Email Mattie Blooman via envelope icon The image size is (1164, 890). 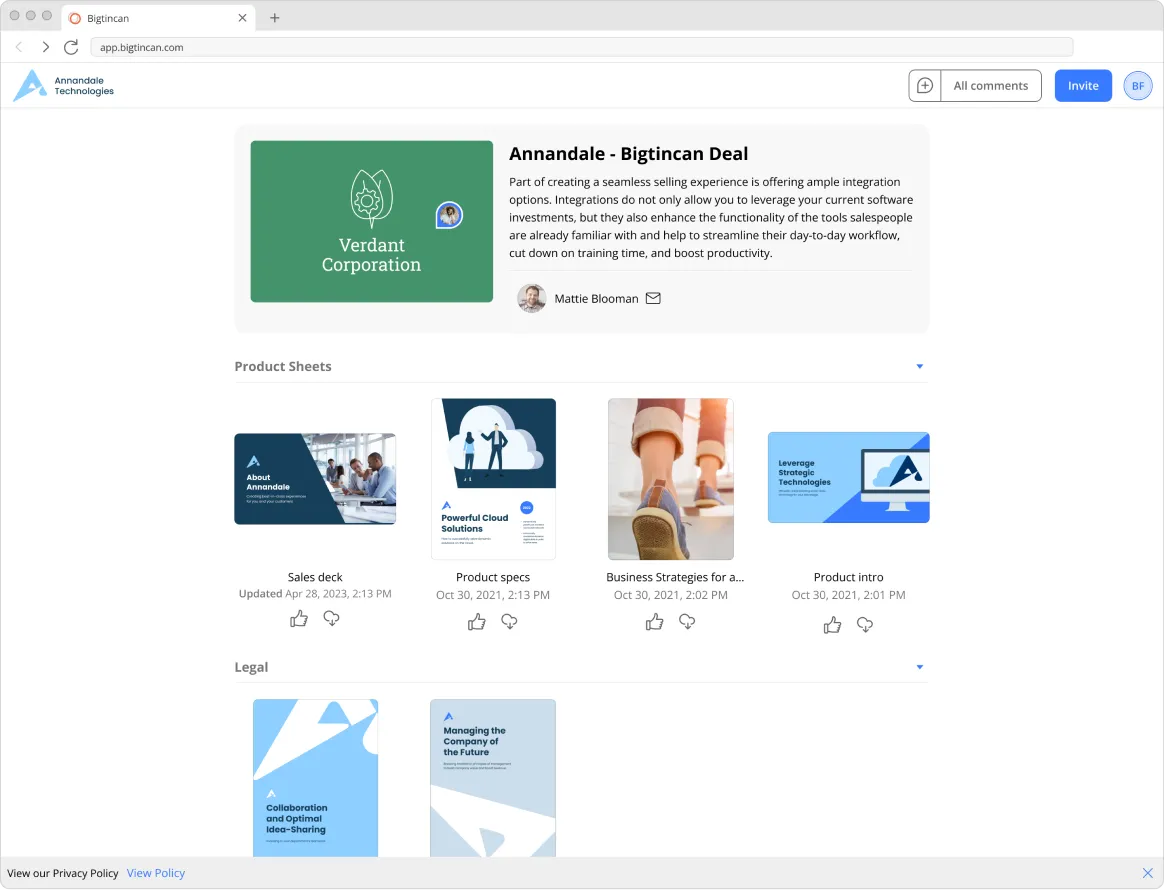point(653,298)
